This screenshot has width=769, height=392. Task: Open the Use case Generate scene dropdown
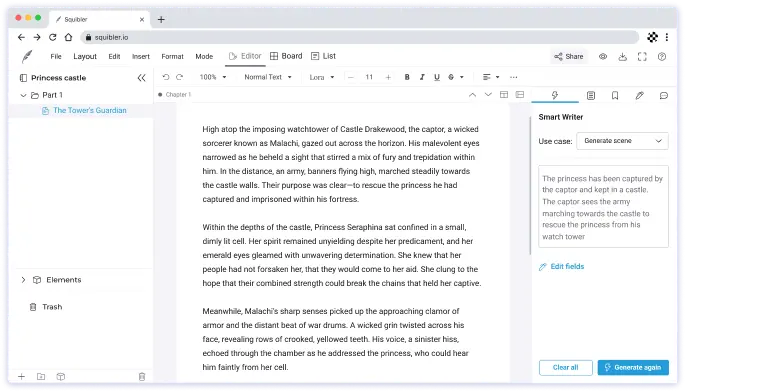pos(622,141)
